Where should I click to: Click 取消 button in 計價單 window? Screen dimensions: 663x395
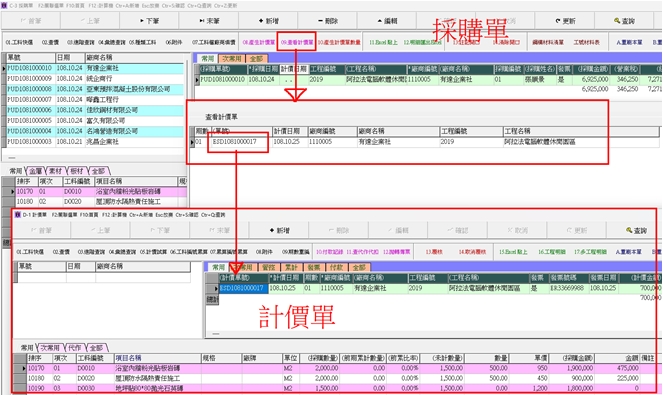click(x=517, y=230)
